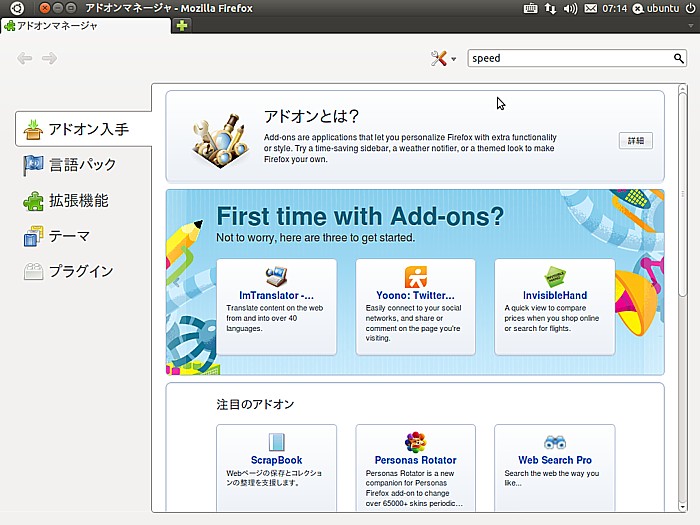The width and height of the screenshot is (700, 525).
Task: Click the ImTranslator add-on icon
Action: pos(276,277)
